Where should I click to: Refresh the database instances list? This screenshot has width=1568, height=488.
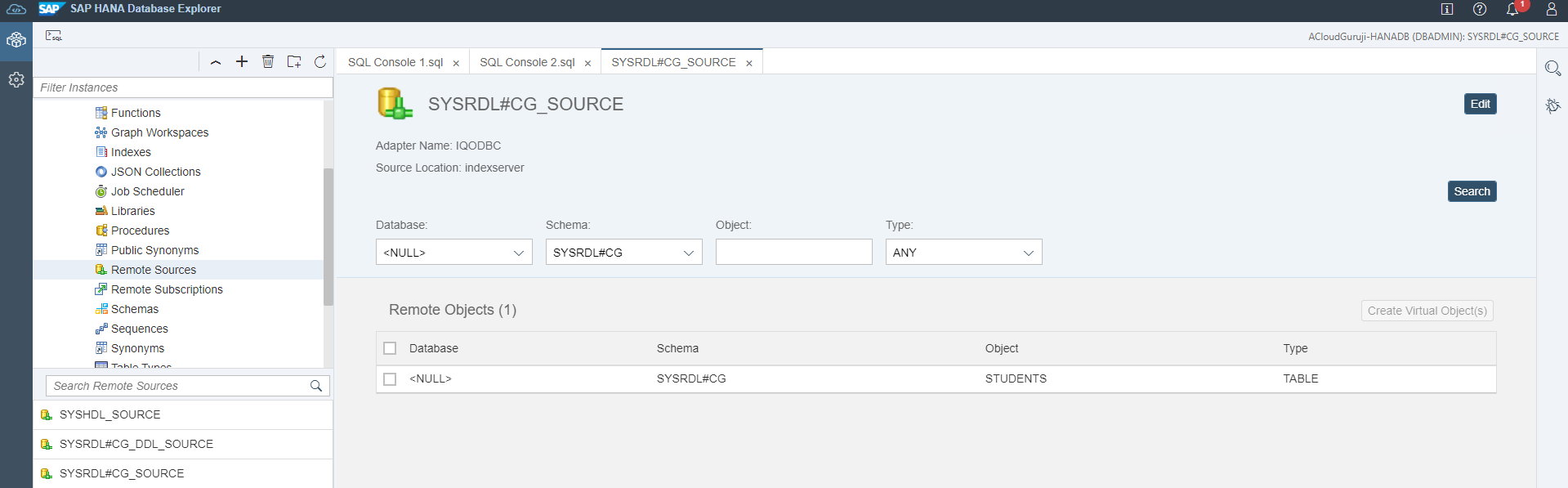click(320, 61)
